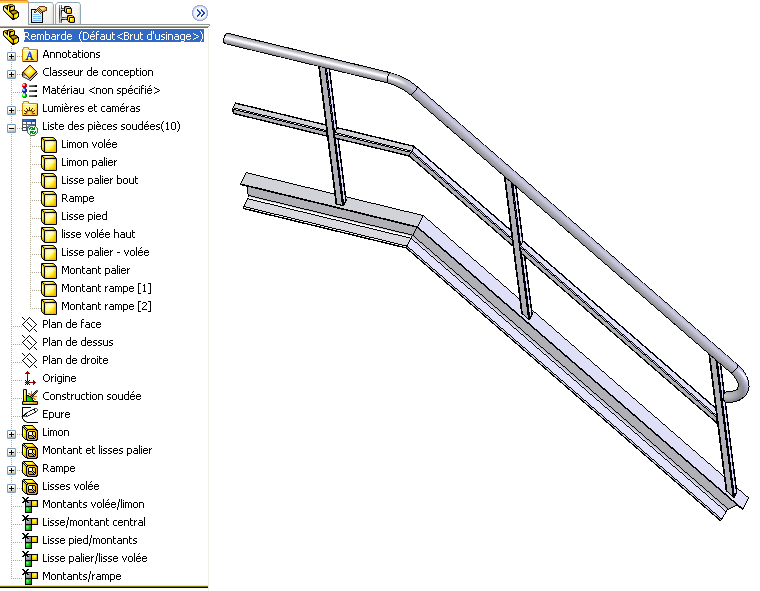Click the weldment cut list icon

[30, 127]
